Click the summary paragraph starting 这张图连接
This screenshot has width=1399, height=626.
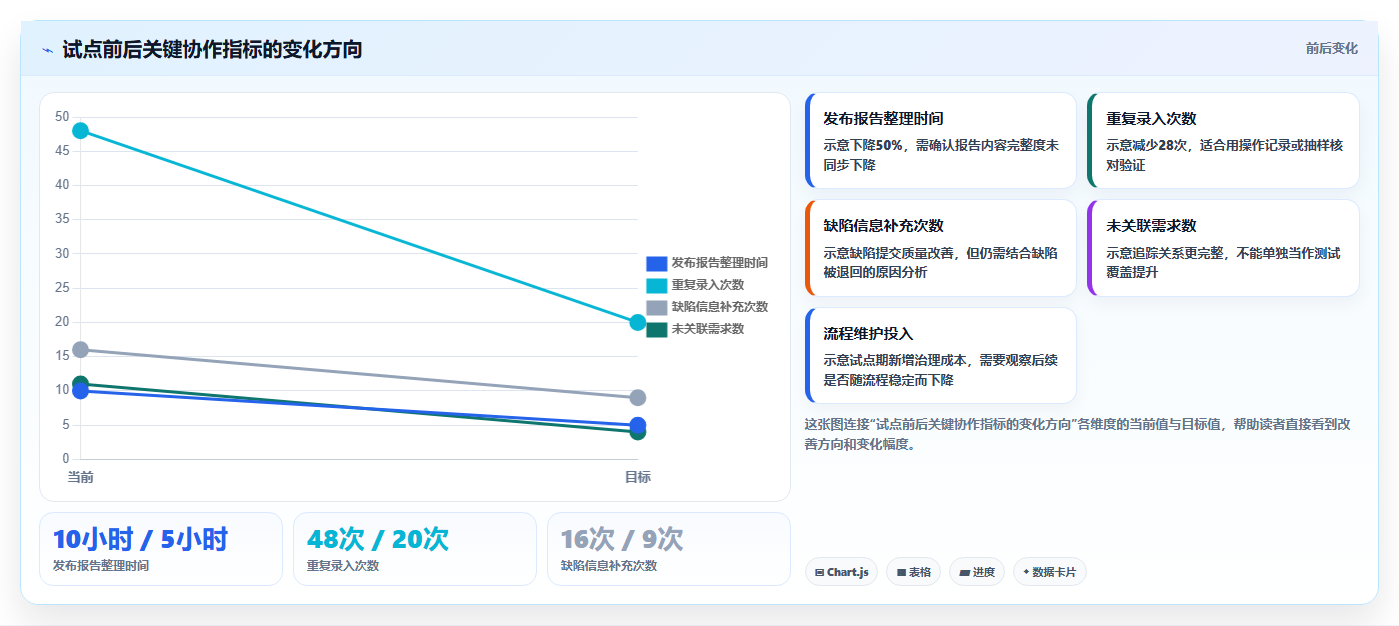click(1078, 434)
